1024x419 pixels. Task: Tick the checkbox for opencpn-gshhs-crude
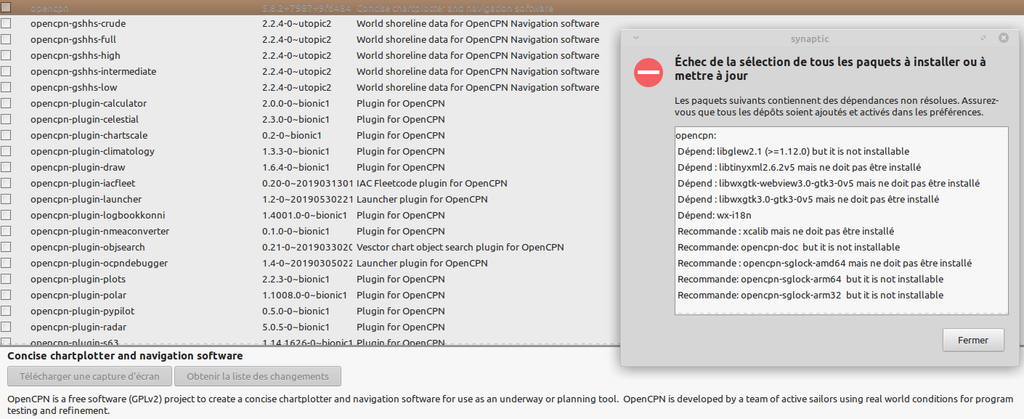click(6, 23)
